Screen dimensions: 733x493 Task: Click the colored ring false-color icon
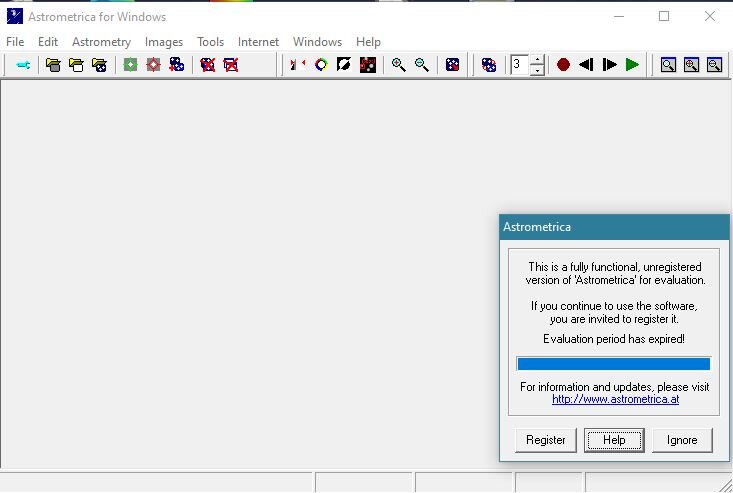point(321,65)
